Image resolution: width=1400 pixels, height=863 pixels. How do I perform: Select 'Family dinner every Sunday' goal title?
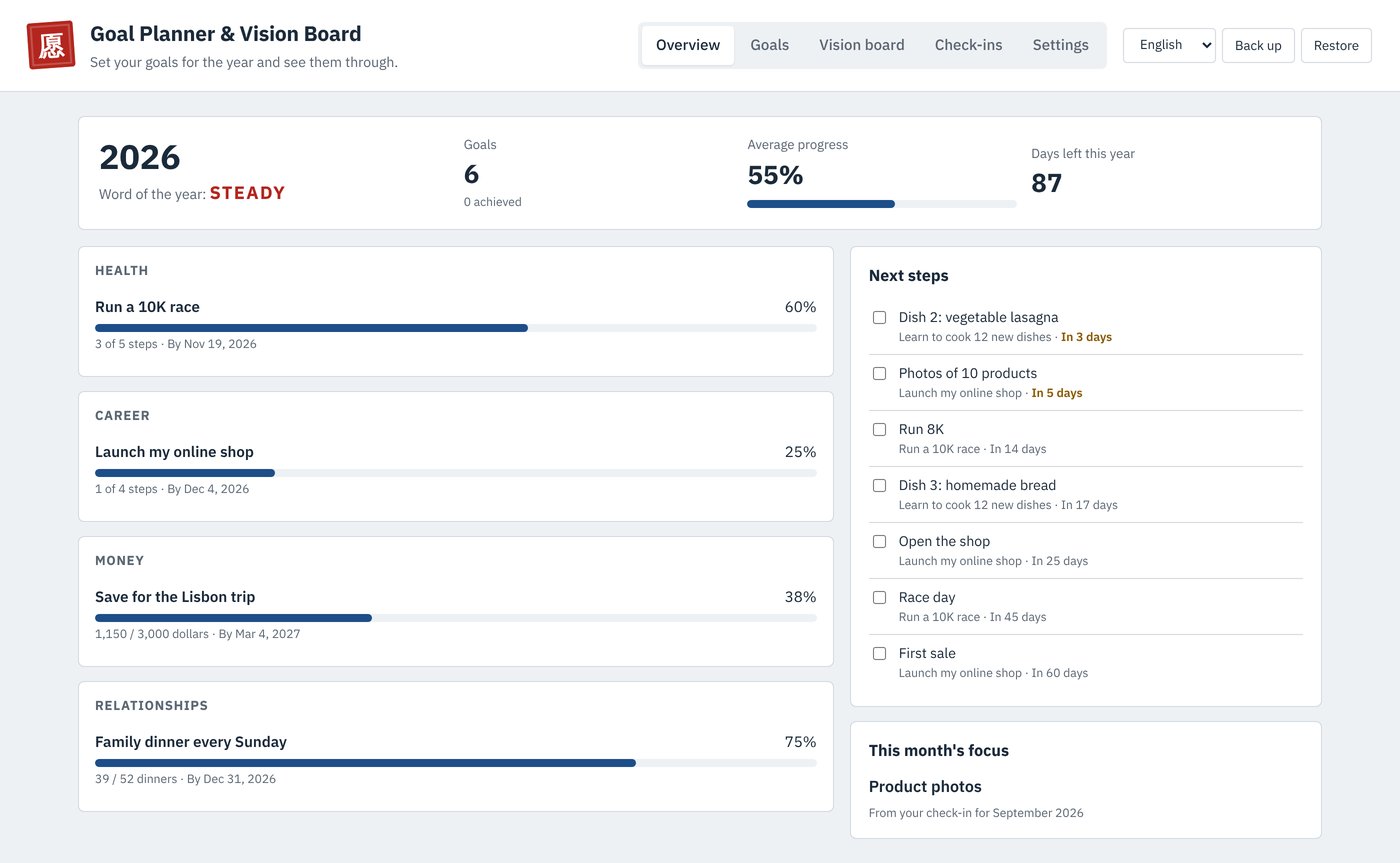191,742
